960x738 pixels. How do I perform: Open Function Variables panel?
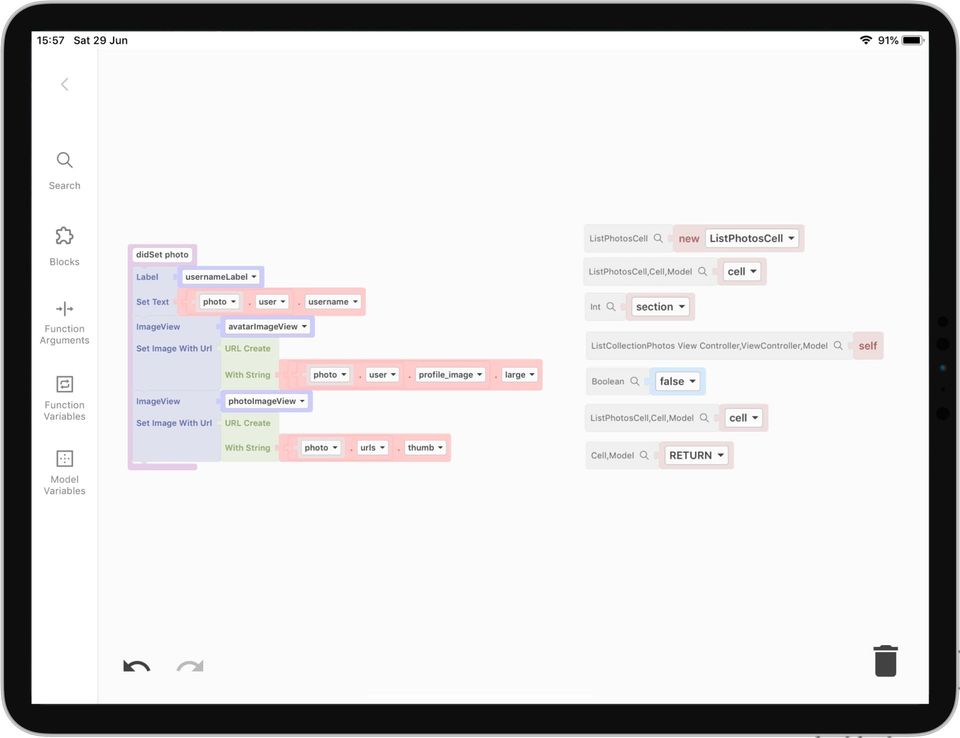click(64, 398)
